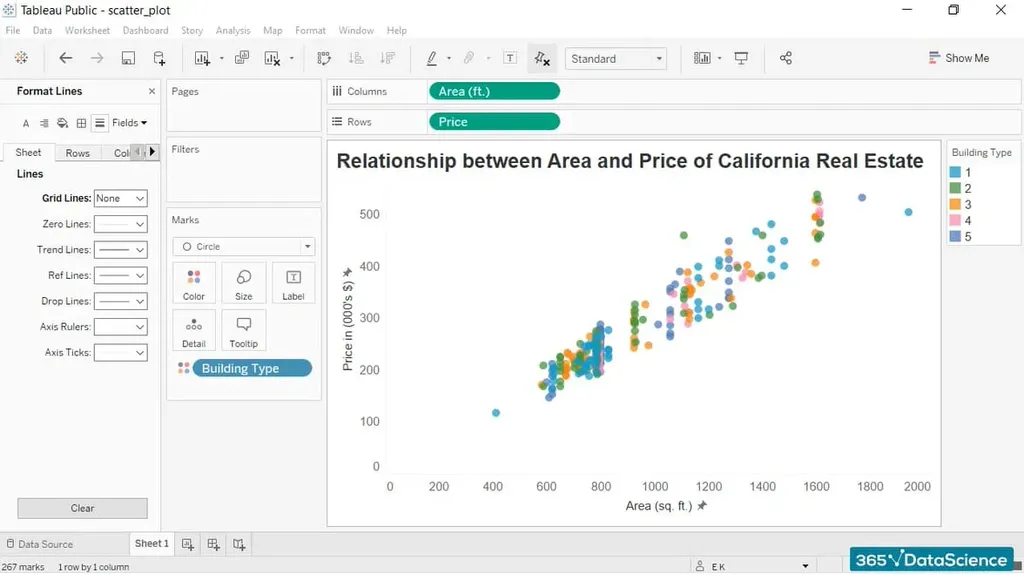
Task: Add a new worksheet icon
Action: pyautogui.click(x=188, y=544)
